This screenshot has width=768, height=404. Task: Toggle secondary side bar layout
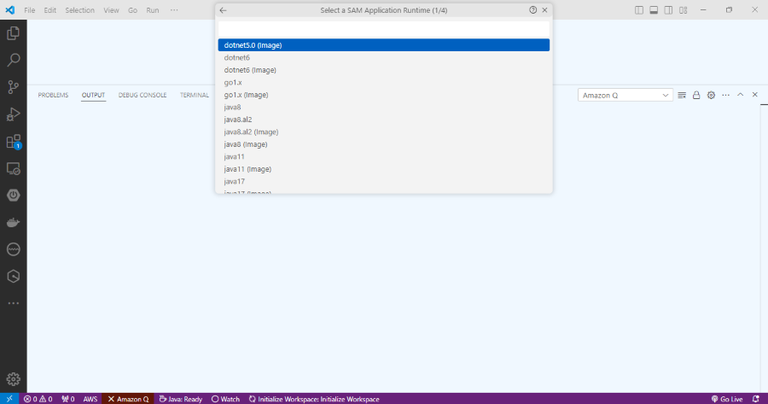pyautogui.click(x=669, y=10)
